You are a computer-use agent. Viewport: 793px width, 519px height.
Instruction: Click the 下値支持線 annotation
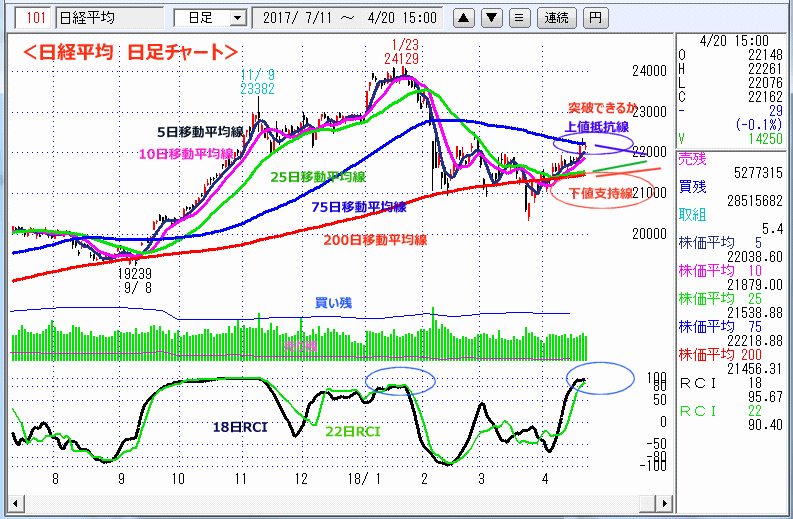click(x=601, y=193)
